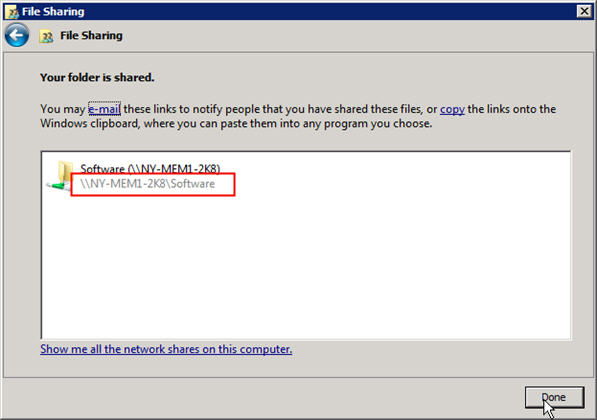Show all network shares on this computer
This screenshot has height=420, width=597.
point(166,349)
